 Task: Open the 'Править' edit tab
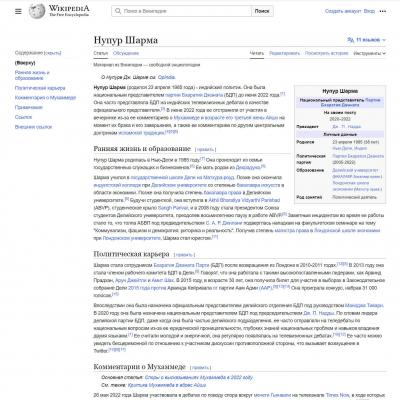[x=284, y=53]
